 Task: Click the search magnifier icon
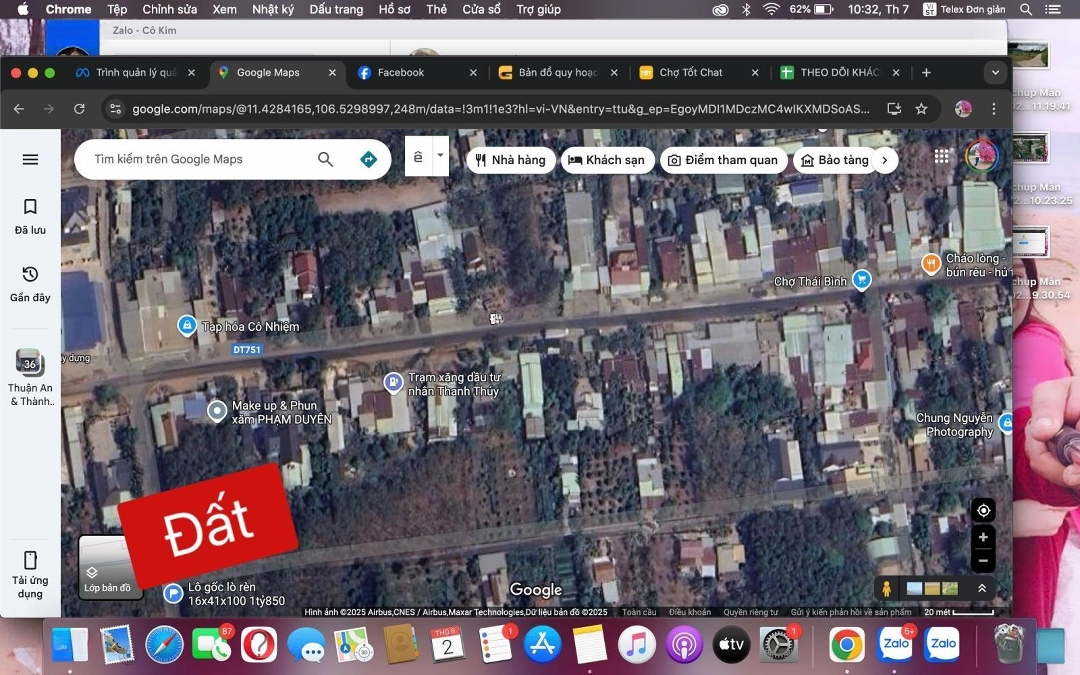point(325,159)
